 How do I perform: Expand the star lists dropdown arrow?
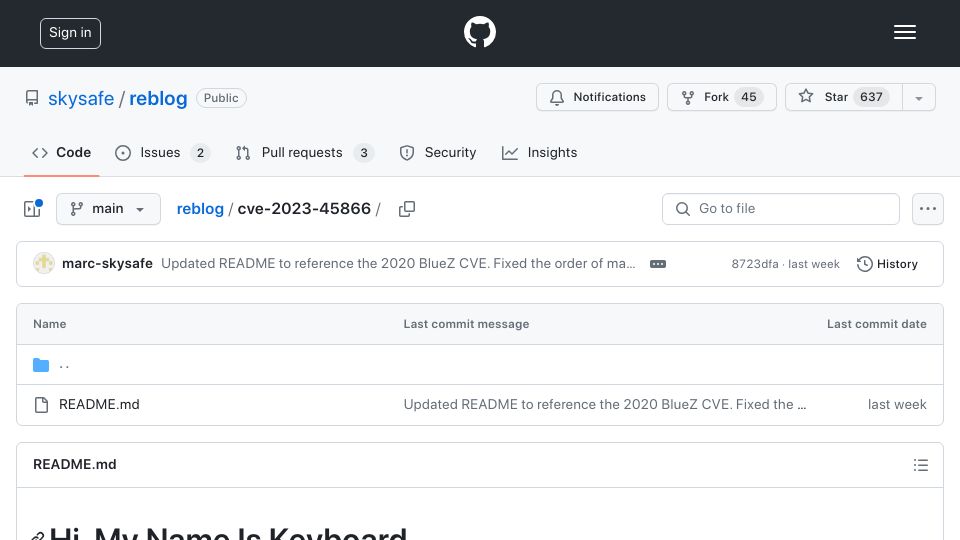point(918,98)
